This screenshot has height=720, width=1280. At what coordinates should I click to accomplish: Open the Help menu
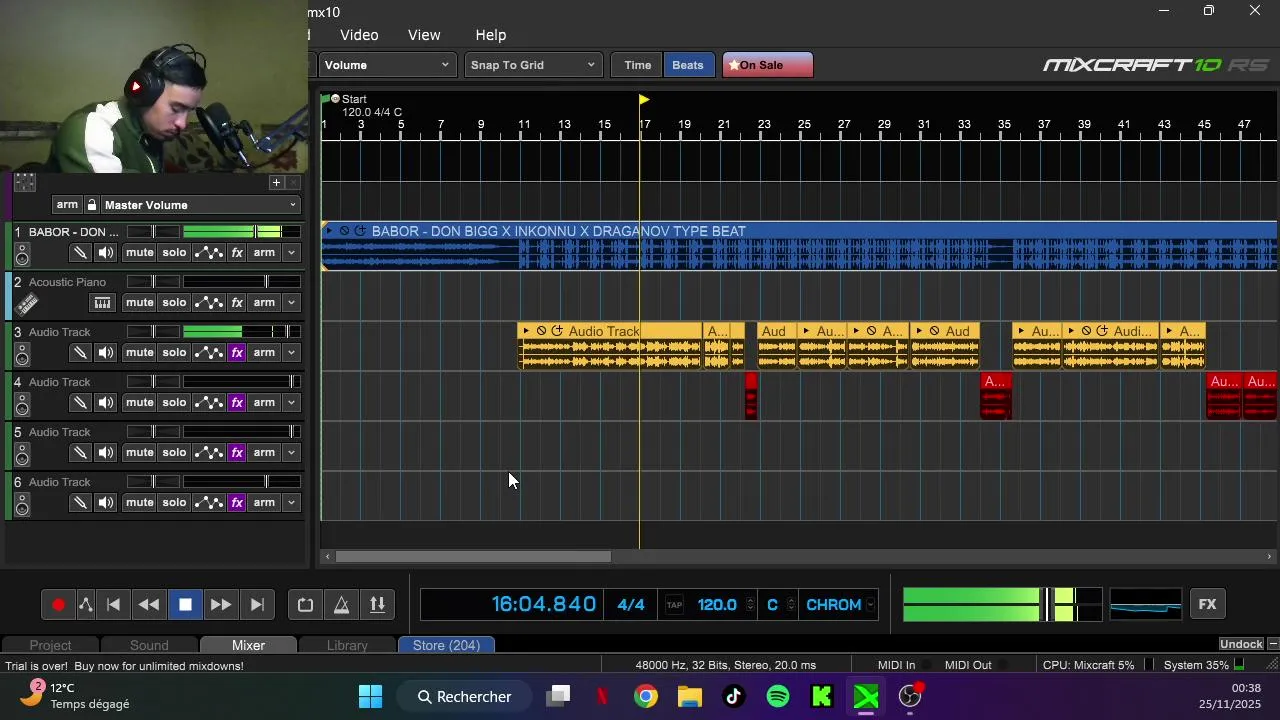(490, 35)
